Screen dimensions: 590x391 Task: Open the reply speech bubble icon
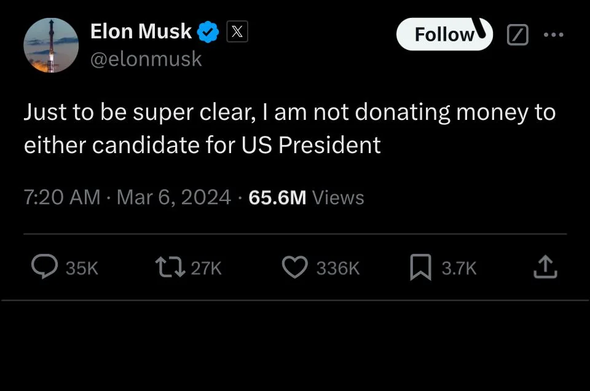44,267
